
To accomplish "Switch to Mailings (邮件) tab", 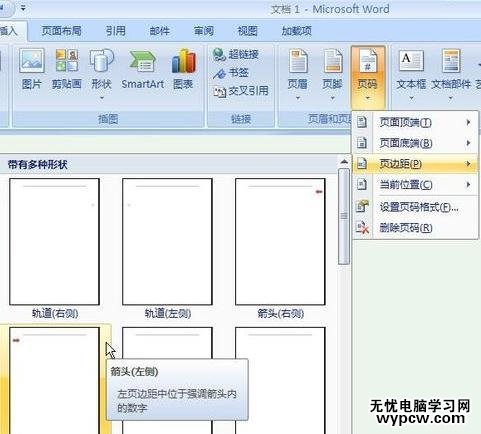I will click(x=160, y=31).
